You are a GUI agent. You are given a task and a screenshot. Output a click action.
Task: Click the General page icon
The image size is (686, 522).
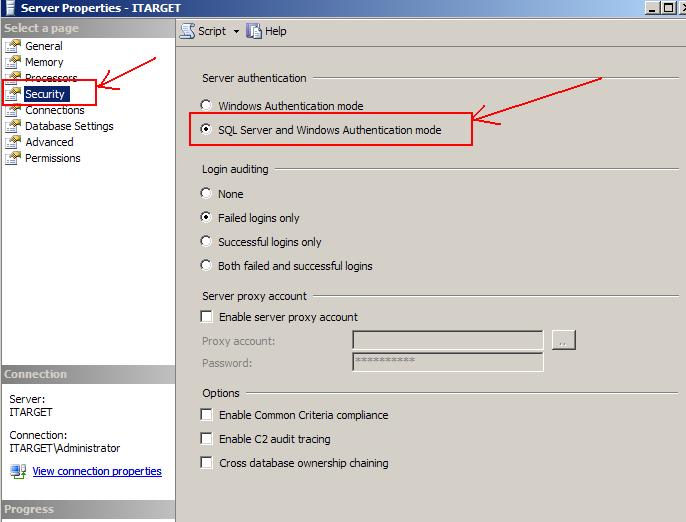pyautogui.click(x=13, y=46)
